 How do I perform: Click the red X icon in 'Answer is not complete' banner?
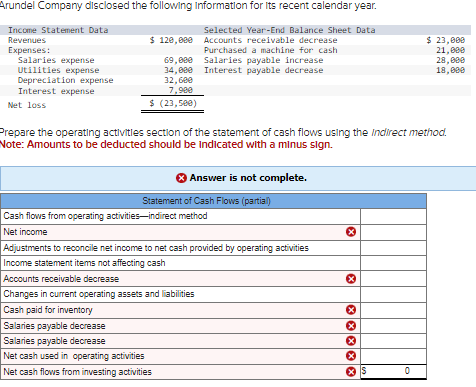(x=181, y=178)
